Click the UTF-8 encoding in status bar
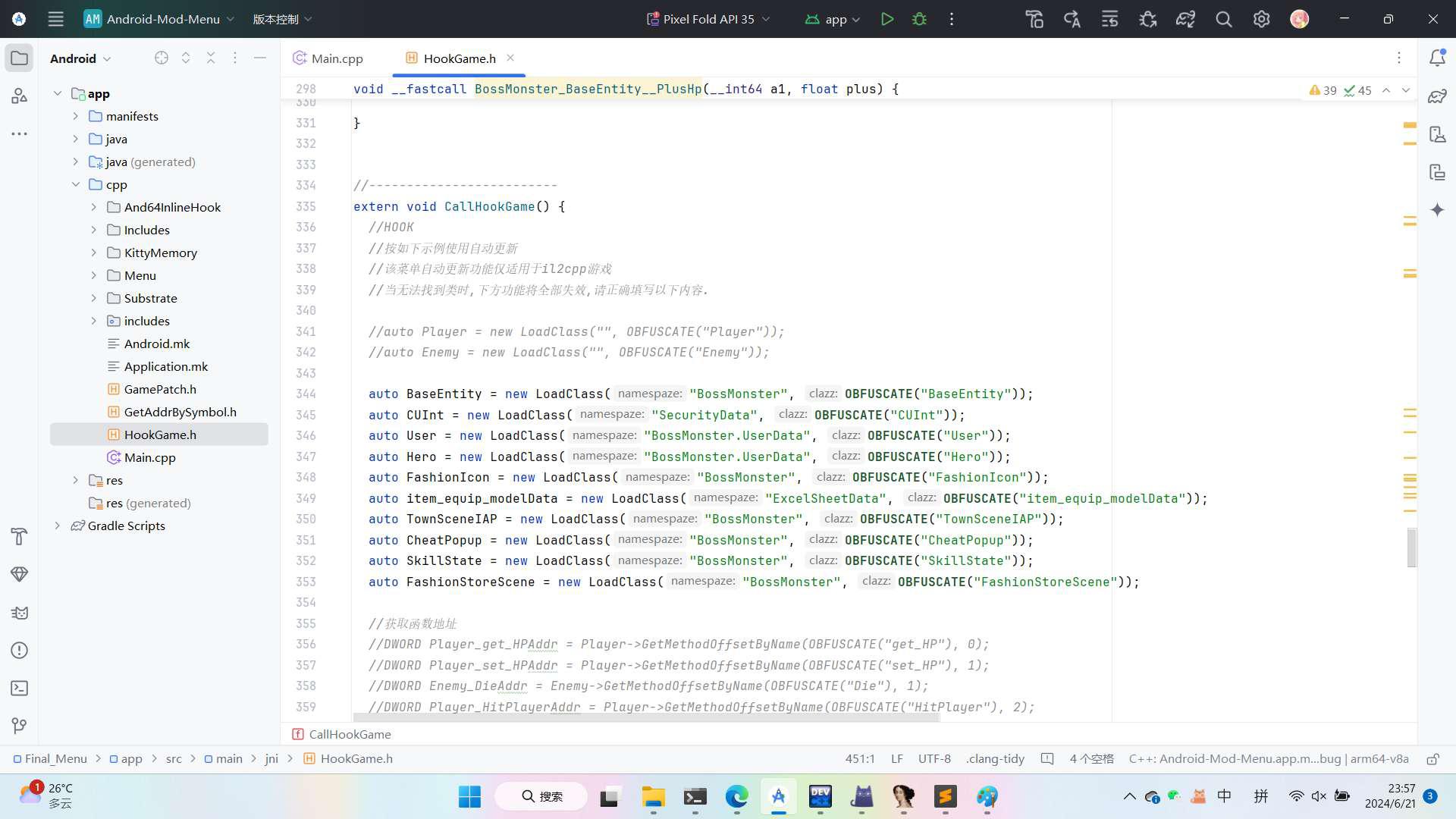The height and width of the screenshot is (819, 1456). pyautogui.click(x=934, y=759)
